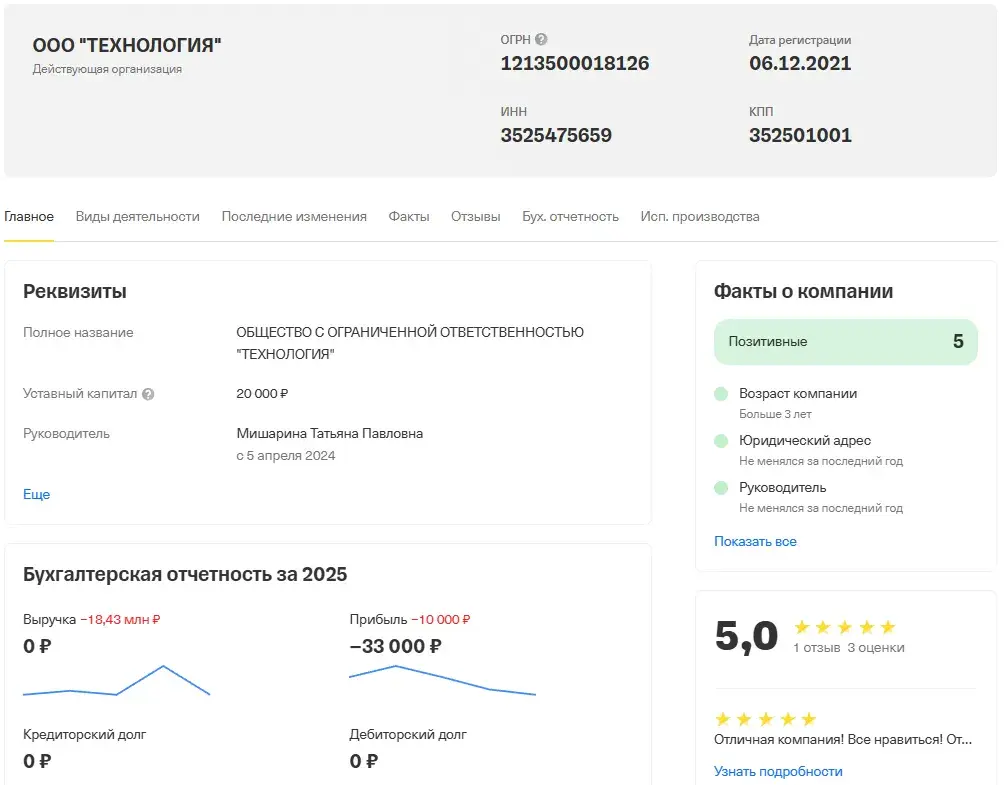
Task: Click the Юридический адрес fact item
Action: coord(821,449)
